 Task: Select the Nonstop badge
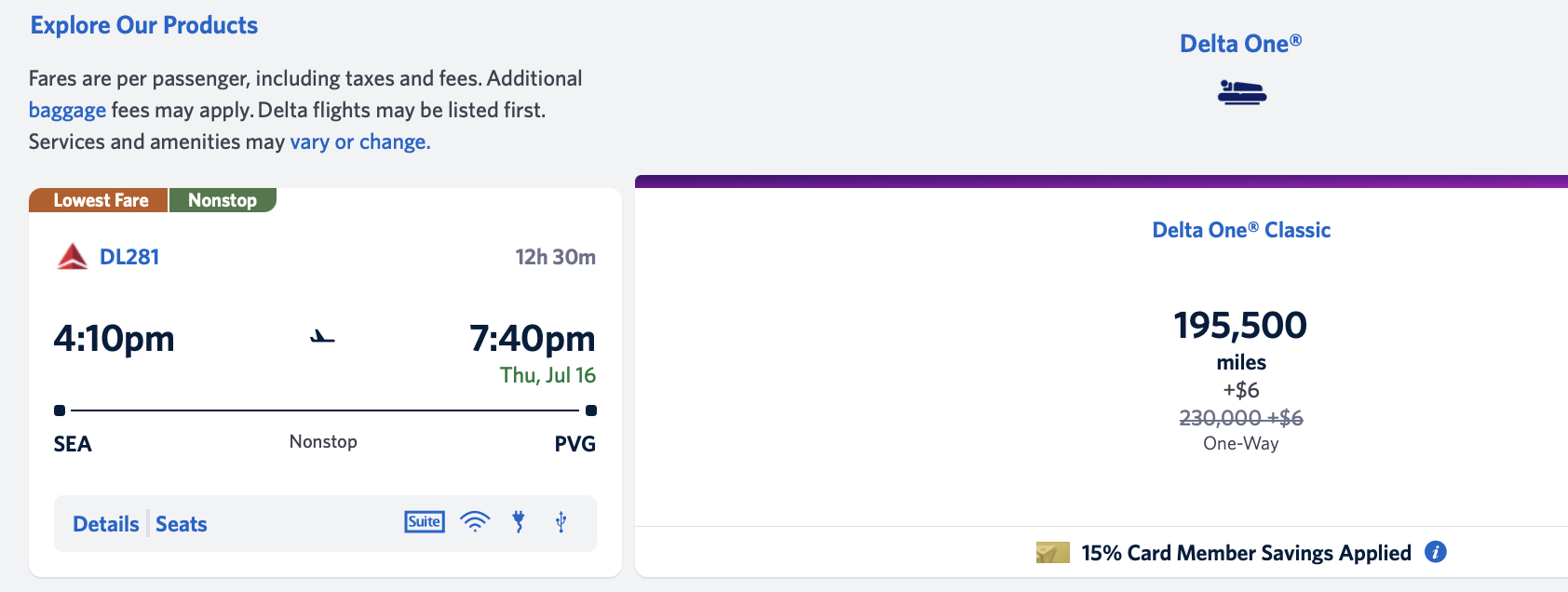pyautogui.click(x=223, y=199)
